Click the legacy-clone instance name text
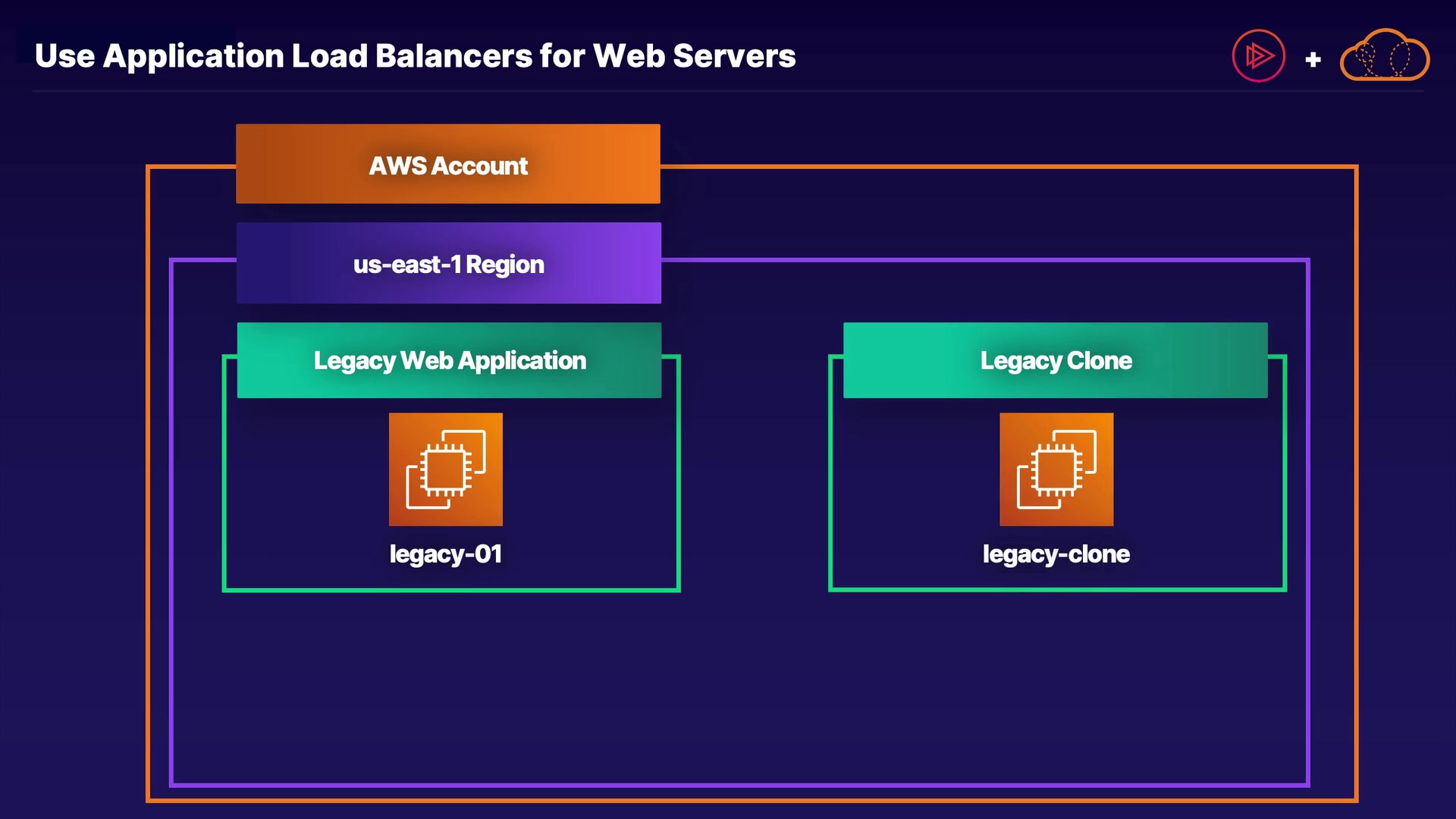The image size is (1456, 819). click(1056, 554)
